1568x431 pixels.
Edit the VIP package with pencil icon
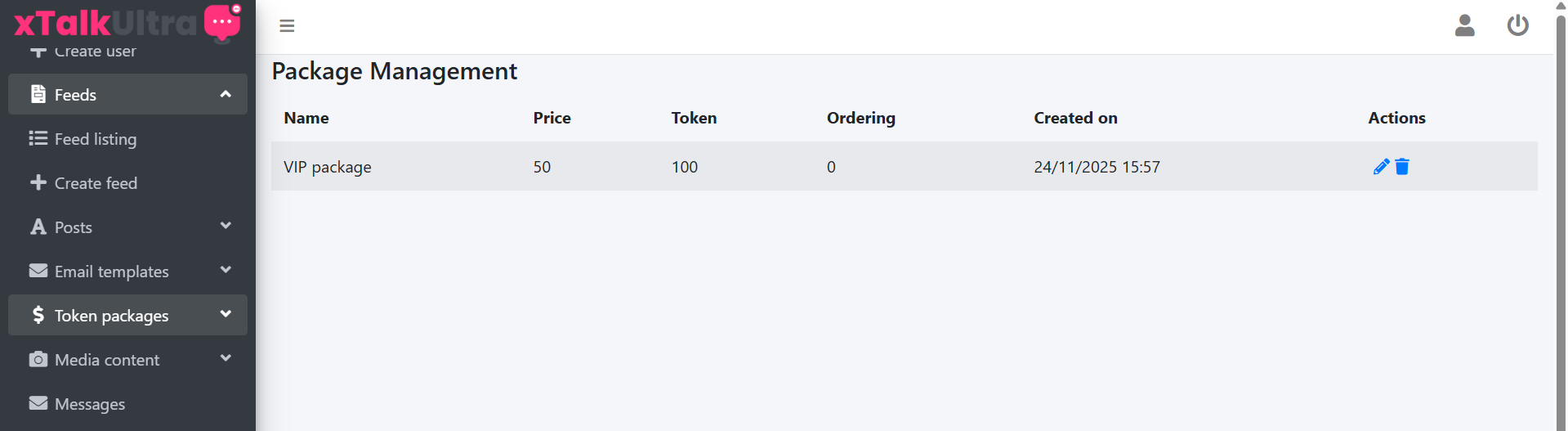[1381, 167]
